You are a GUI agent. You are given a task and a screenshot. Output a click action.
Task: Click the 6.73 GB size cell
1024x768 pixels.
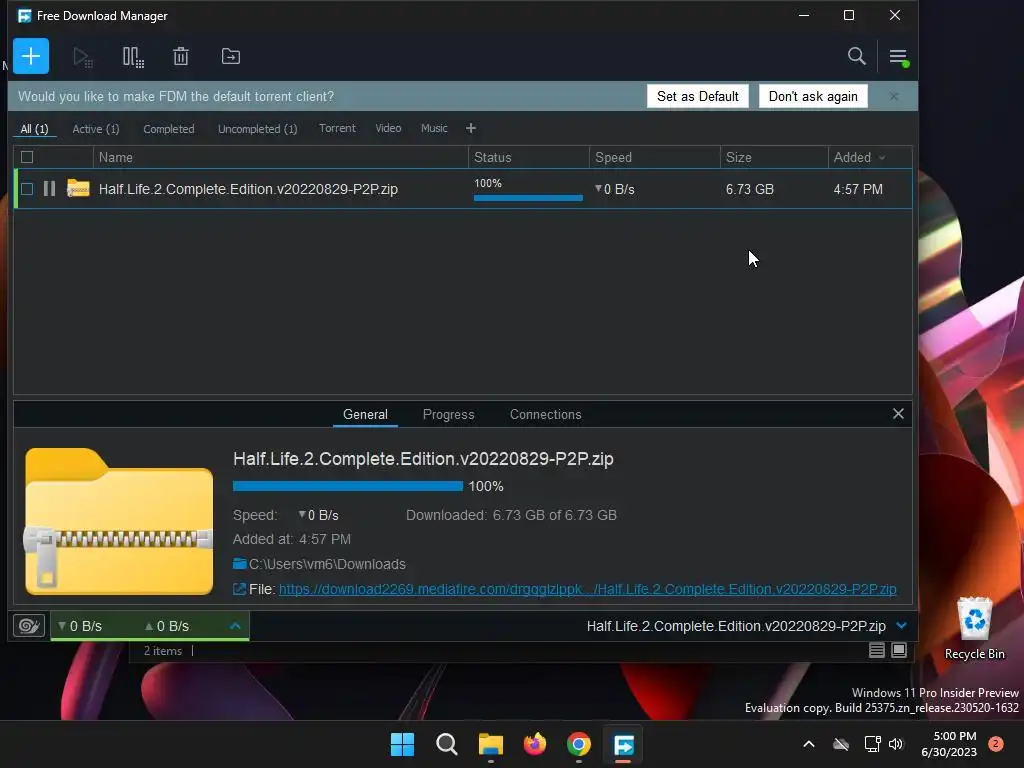[750, 189]
